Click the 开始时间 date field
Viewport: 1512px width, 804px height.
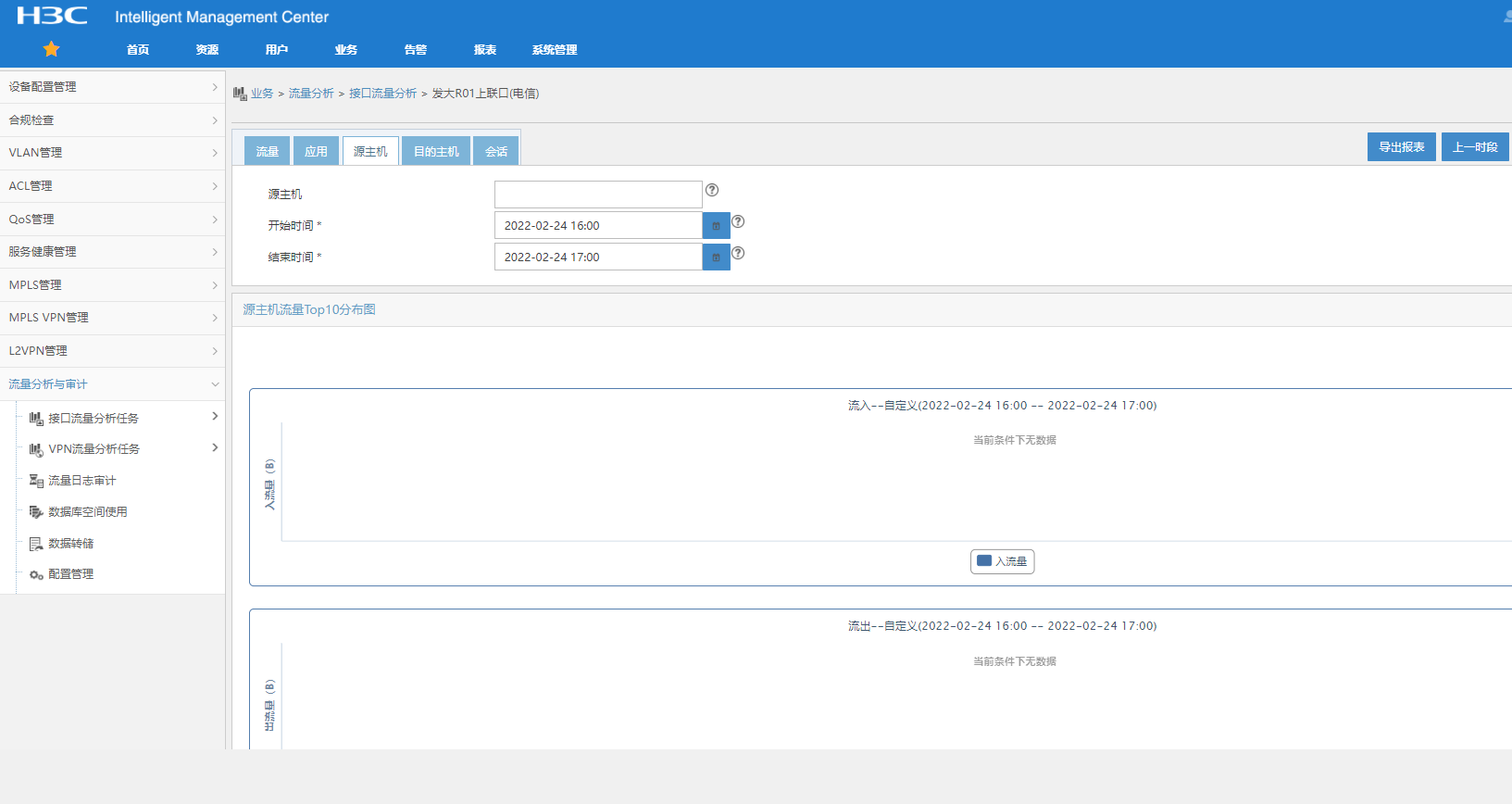click(598, 226)
